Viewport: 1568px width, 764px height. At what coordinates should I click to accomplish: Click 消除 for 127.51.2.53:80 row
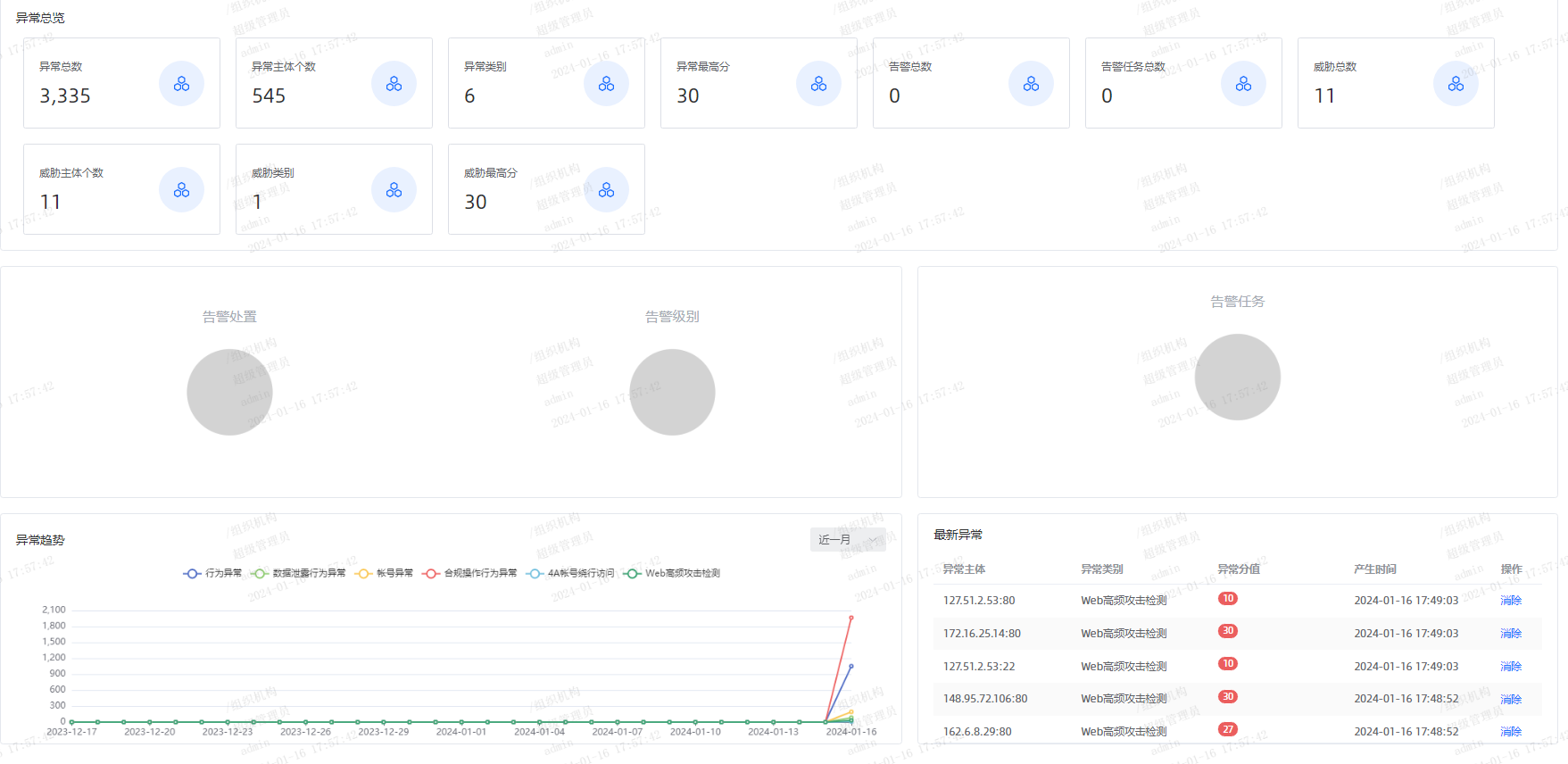pos(1510,601)
